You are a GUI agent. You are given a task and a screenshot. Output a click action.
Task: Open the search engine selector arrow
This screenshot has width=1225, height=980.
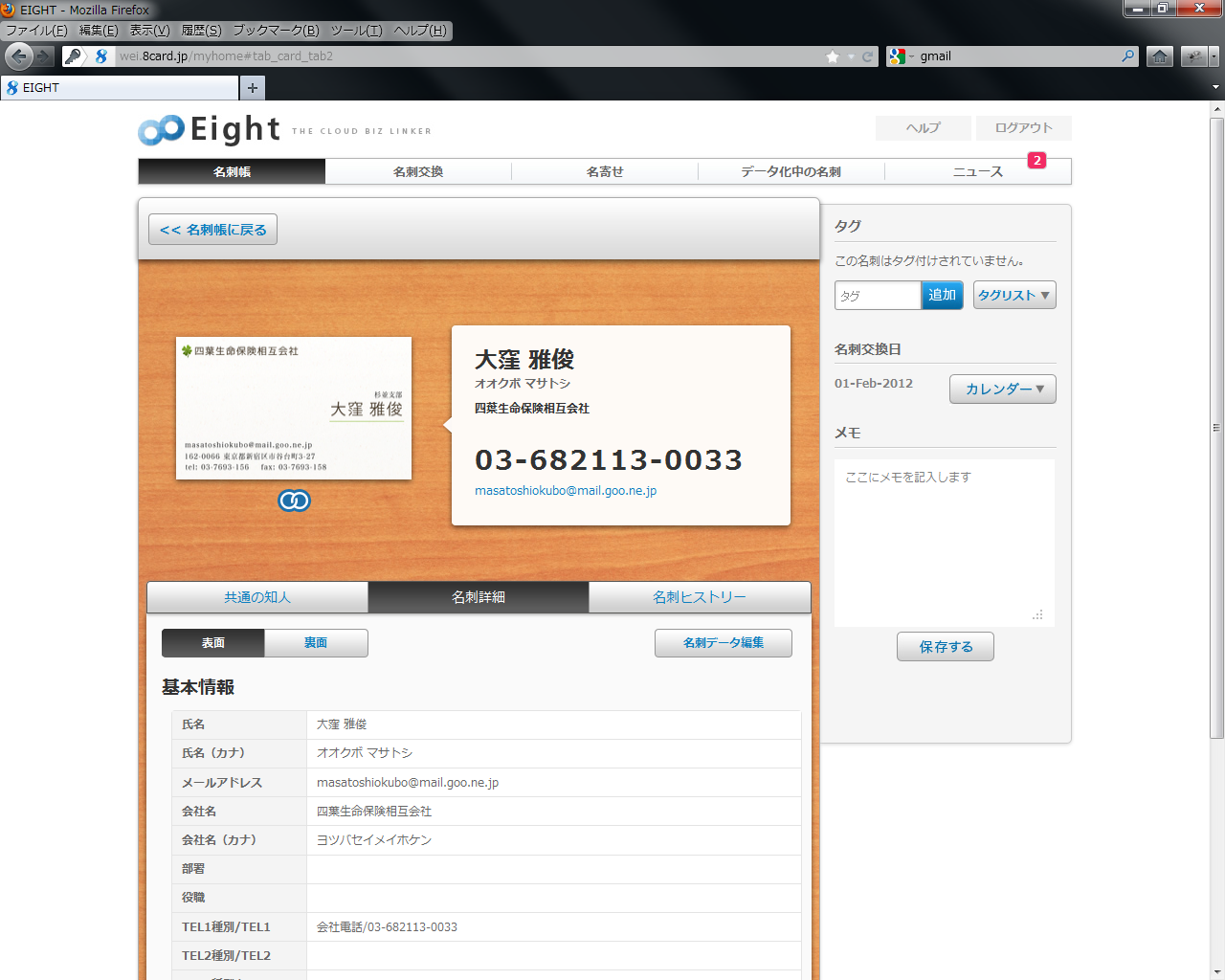(911, 56)
